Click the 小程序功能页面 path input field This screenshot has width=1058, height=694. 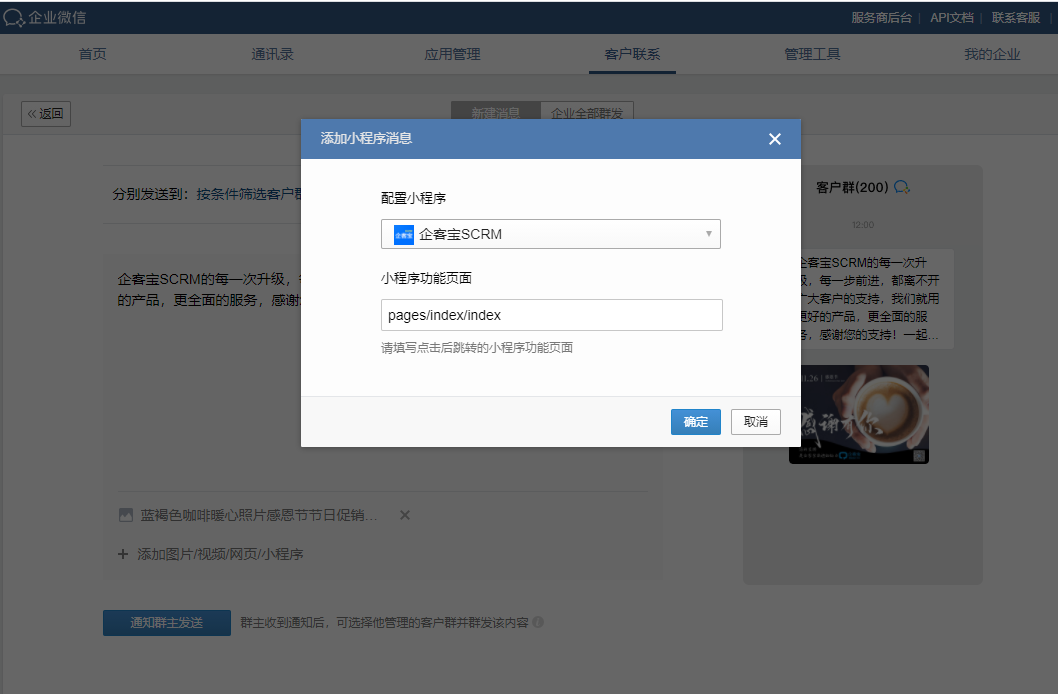(551, 315)
